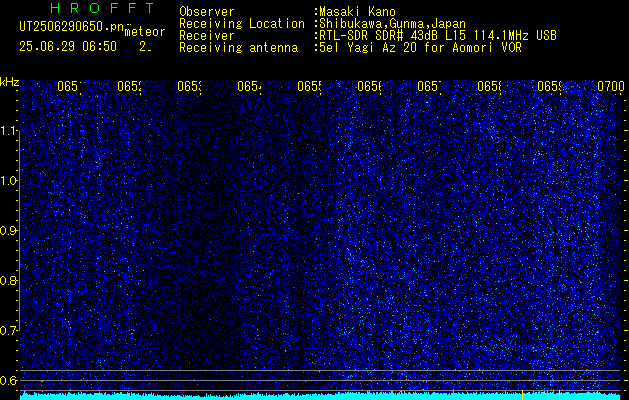Click the Receiving Location label
The width and height of the screenshot is (629, 400).
point(242,24)
